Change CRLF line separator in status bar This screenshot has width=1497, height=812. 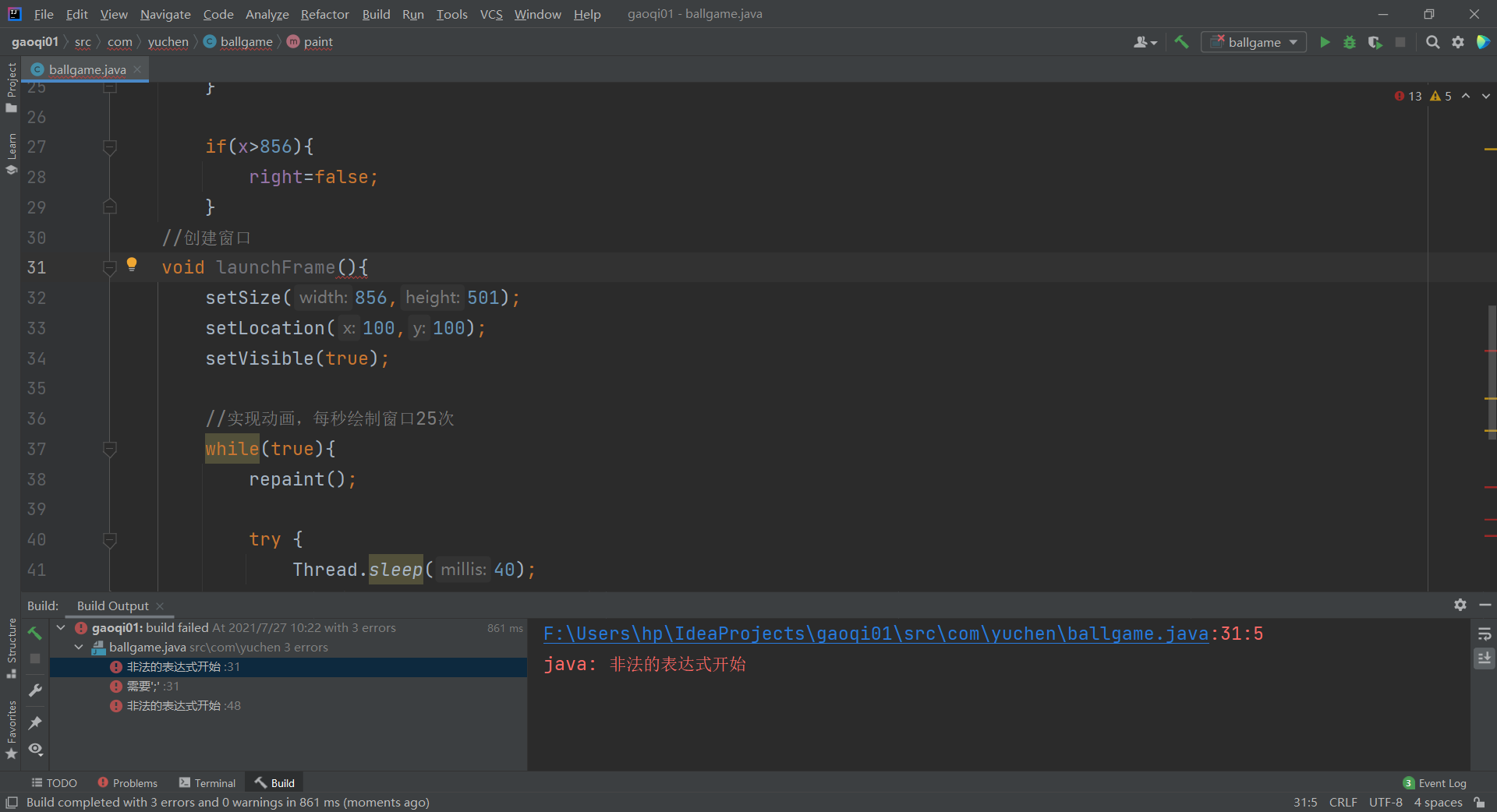1343,802
